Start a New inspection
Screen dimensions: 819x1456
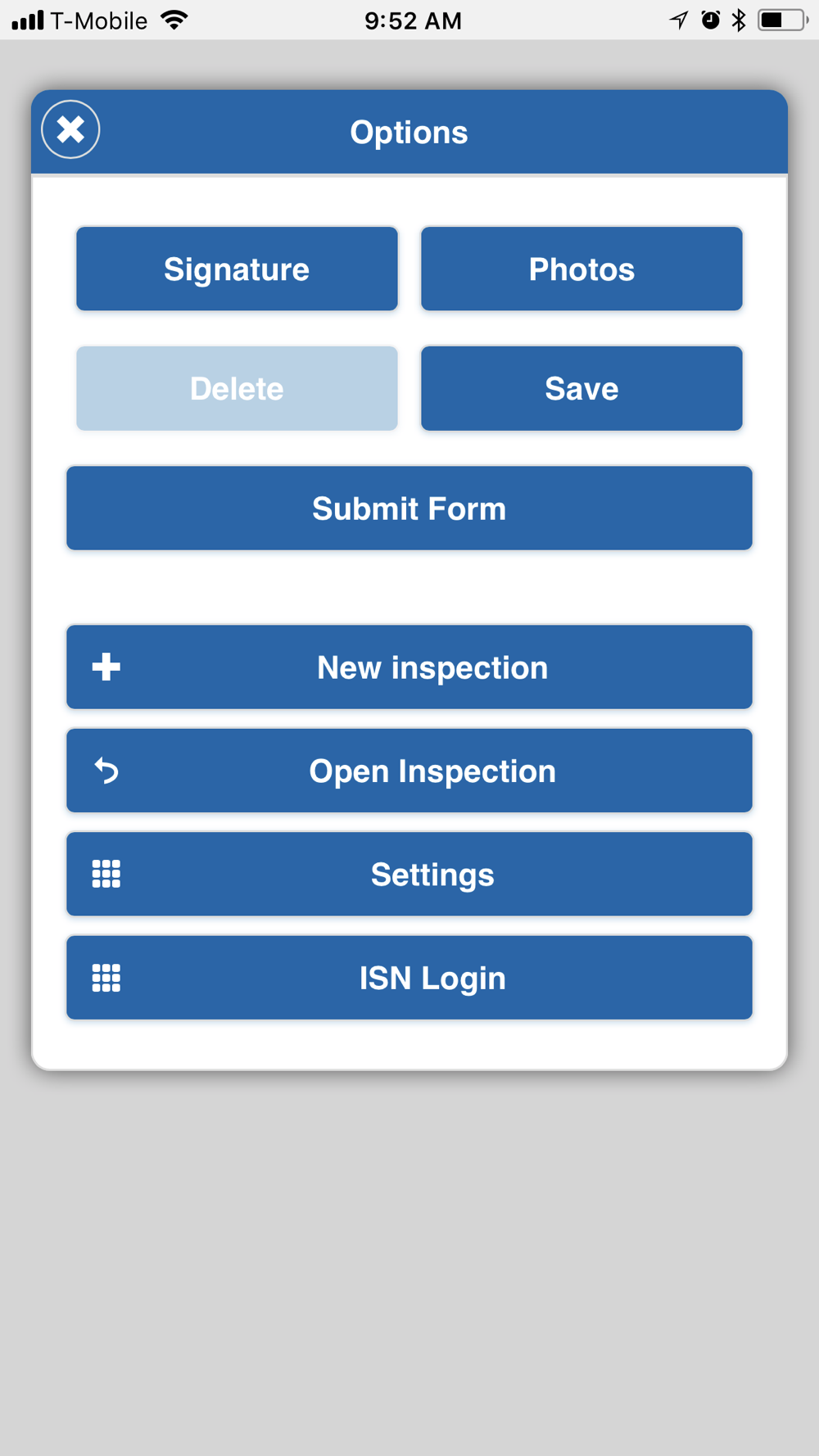click(432, 667)
